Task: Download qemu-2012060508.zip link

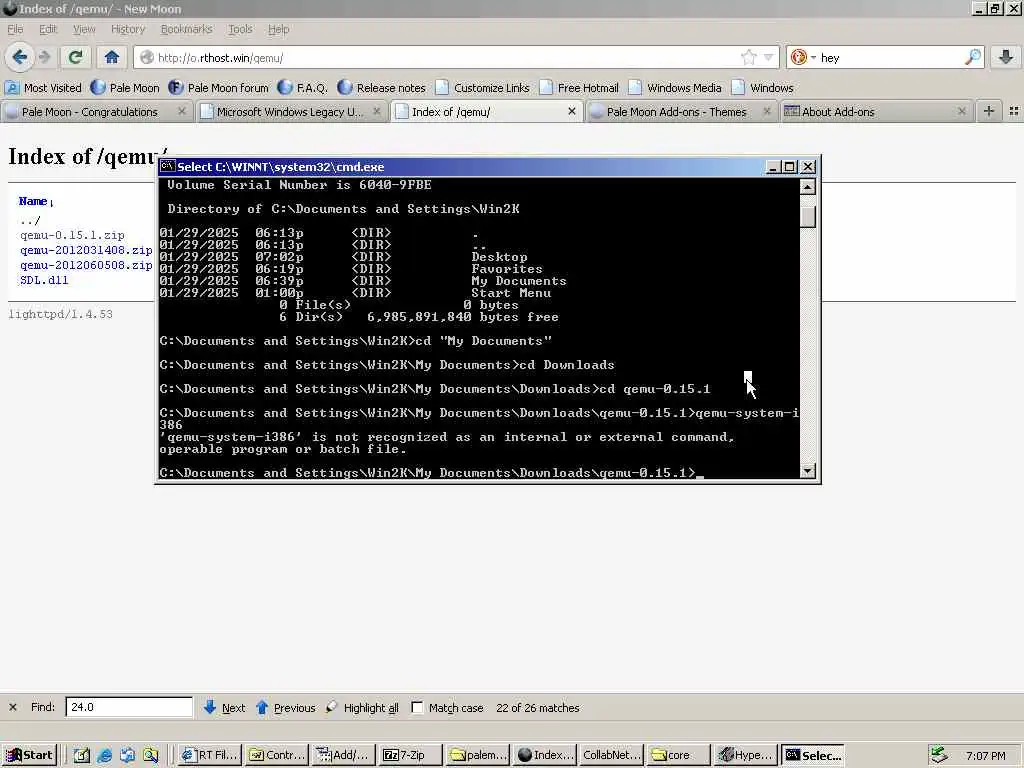Action: (x=86, y=265)
